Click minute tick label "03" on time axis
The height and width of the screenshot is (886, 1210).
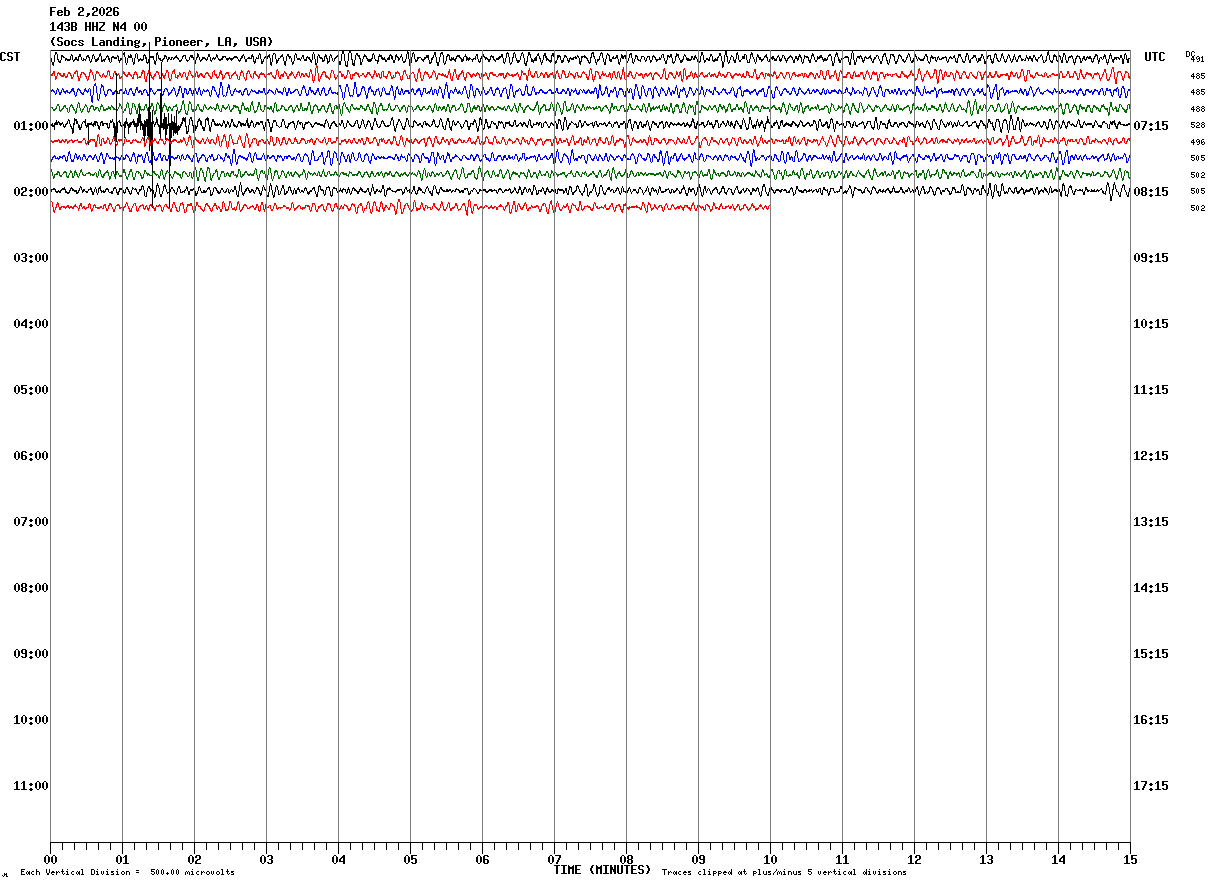click(266, 860)
